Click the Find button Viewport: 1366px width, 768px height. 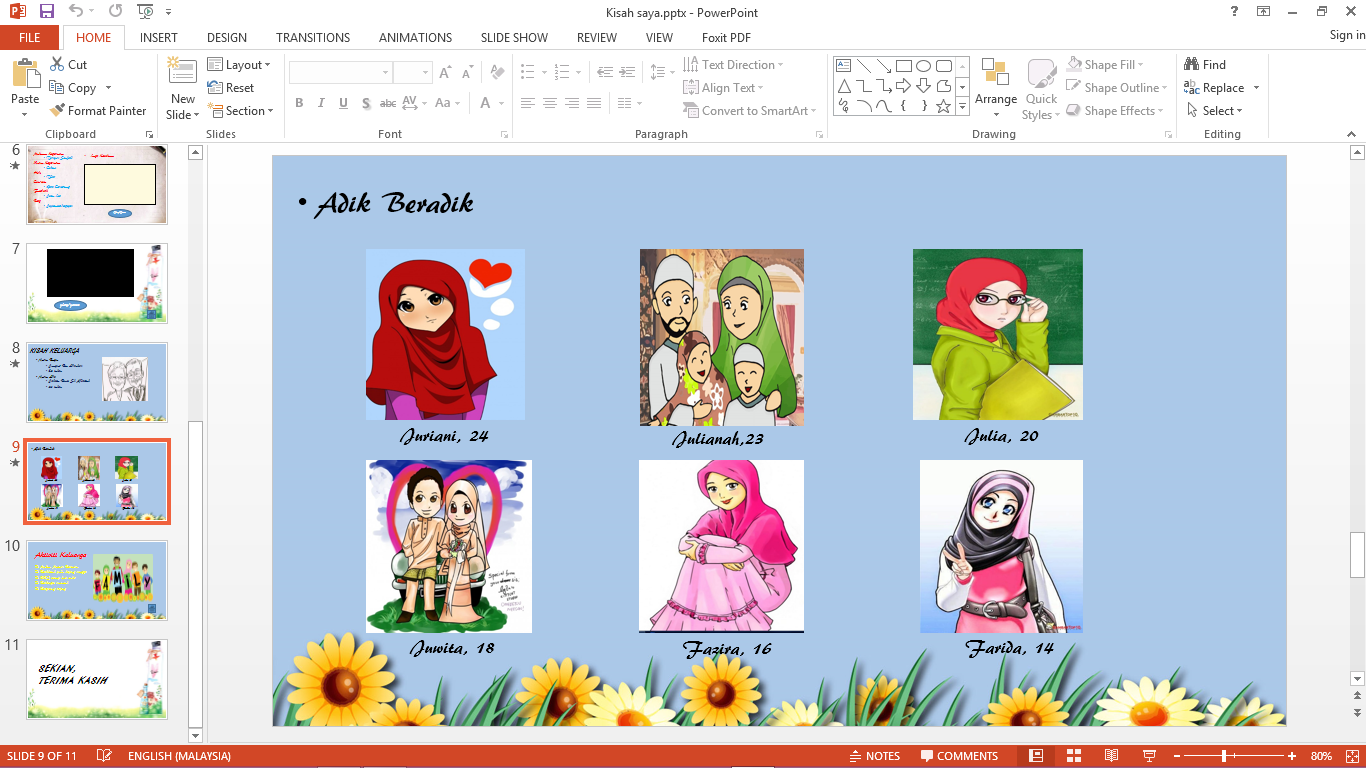[1205, 65]
